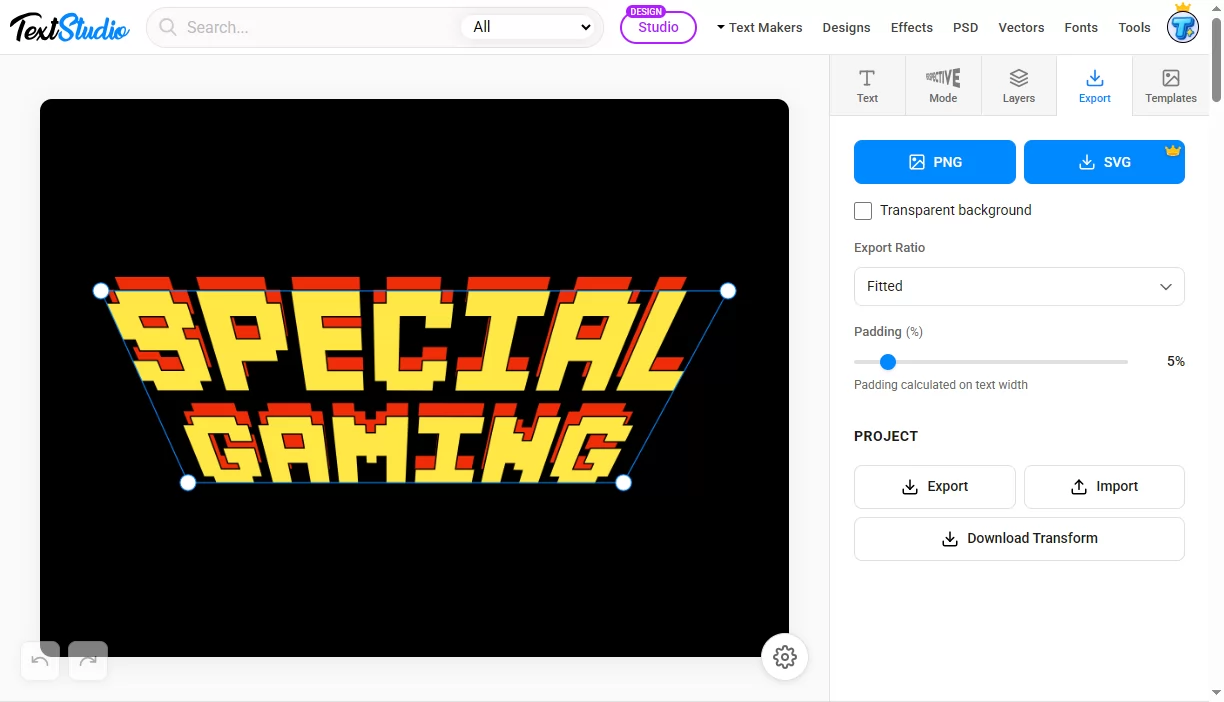This screenshot has height=702, width=1224.
Task: Open the Export Ratio Fitted dropdown
Action: click(1019, 286)
